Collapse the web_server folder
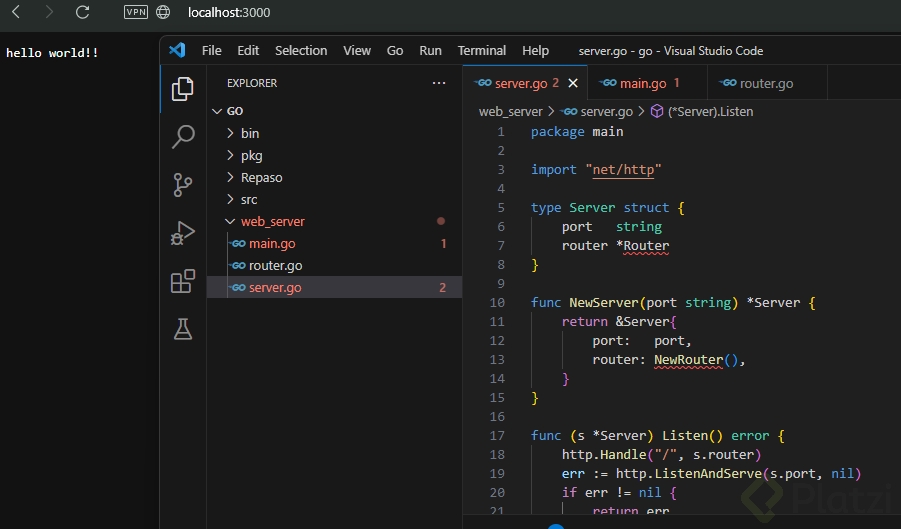This screenshot has width=901, height=529. [272, 221]
